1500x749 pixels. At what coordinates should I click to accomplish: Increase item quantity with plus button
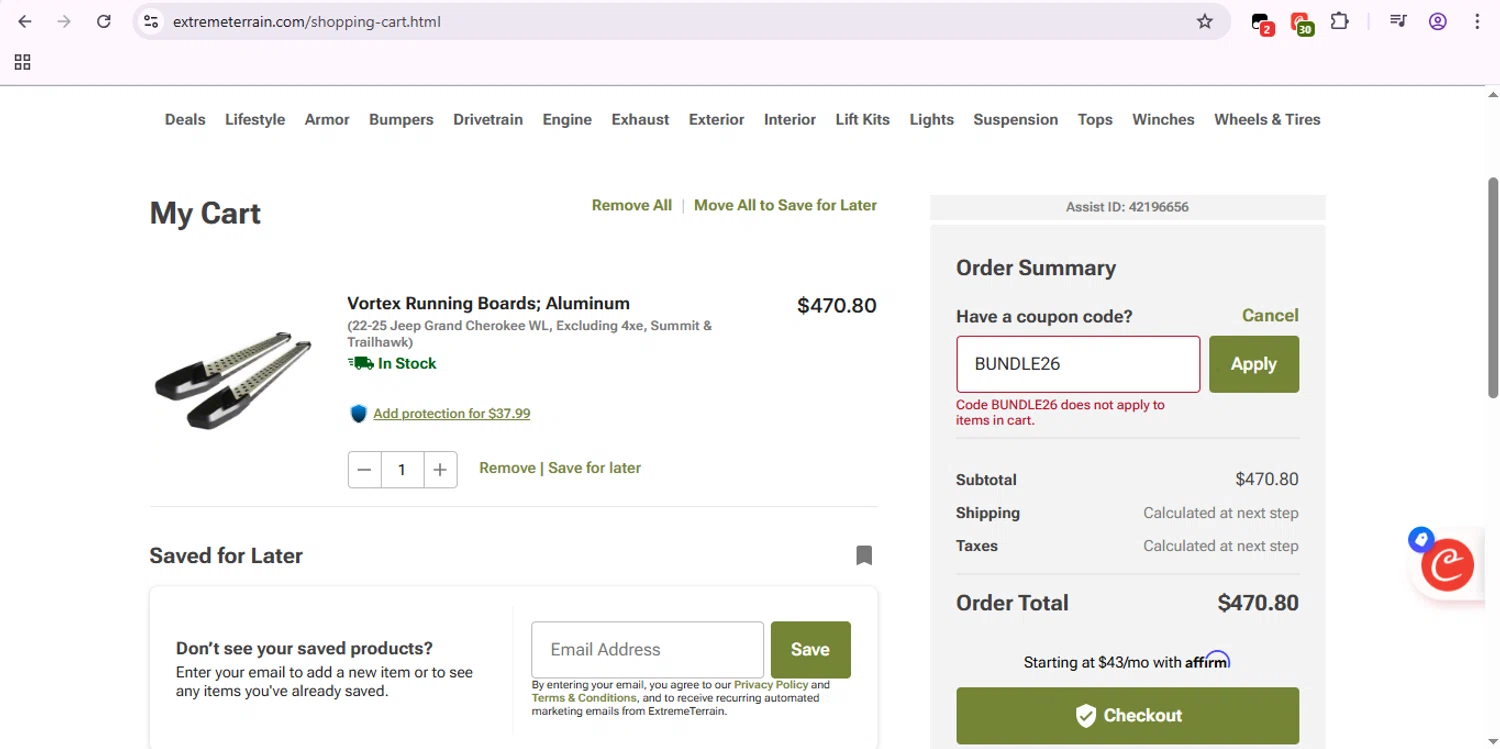pyautogui.click(x=440, y=469)
